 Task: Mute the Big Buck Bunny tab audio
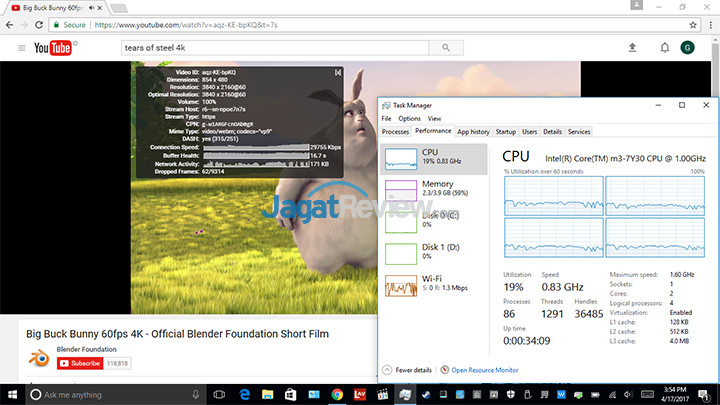91,8
